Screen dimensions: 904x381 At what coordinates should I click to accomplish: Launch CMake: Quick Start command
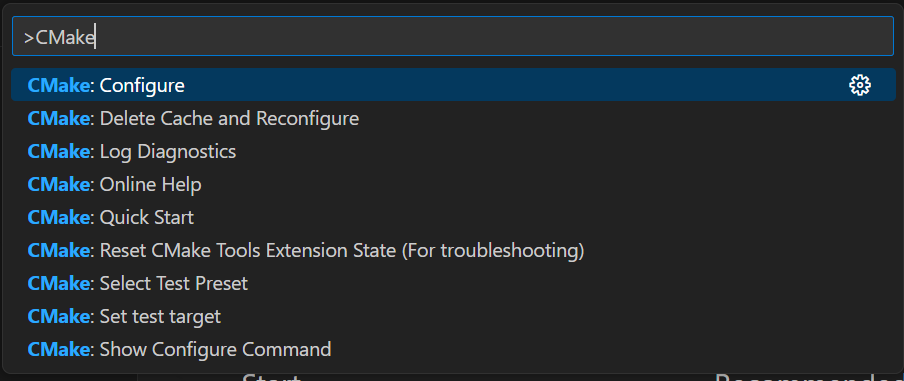click(453, 217)
